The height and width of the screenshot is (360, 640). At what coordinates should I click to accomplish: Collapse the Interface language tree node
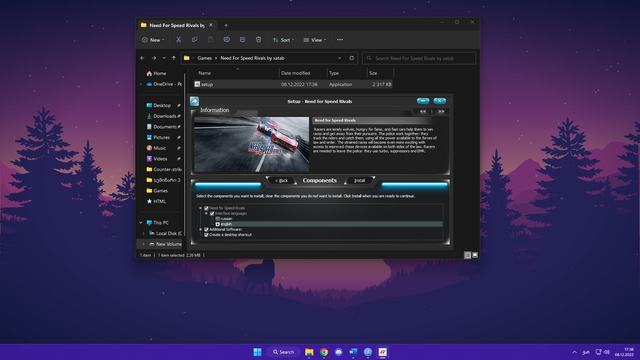(206, 213)
